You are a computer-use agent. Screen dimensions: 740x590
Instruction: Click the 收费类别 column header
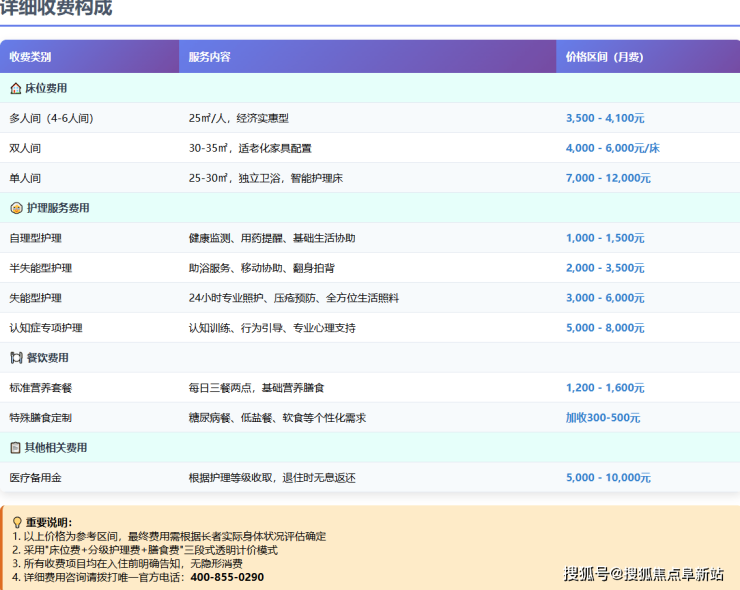click(x=30, y=57)
